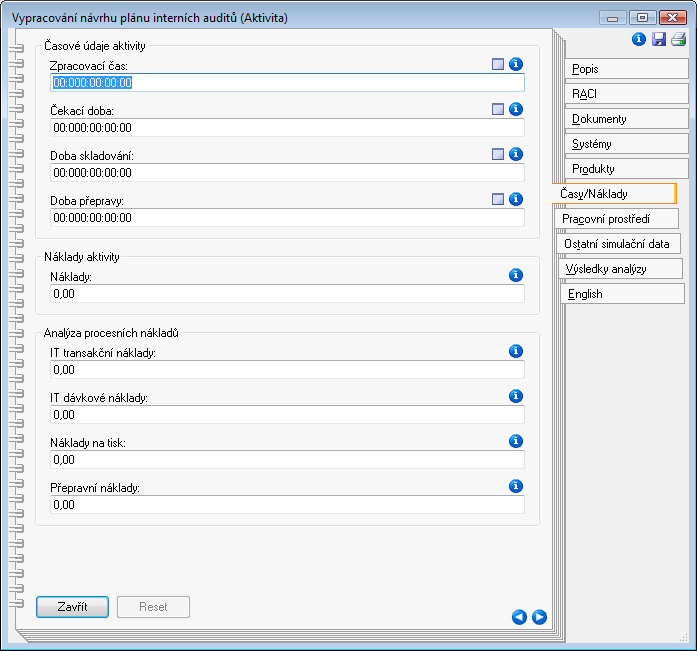Image resolution: width=697 pixels, height=651 pixels.
Task: Open info for Zpracovací čas field
Action: pyautogui.click(x=516, y=64)
